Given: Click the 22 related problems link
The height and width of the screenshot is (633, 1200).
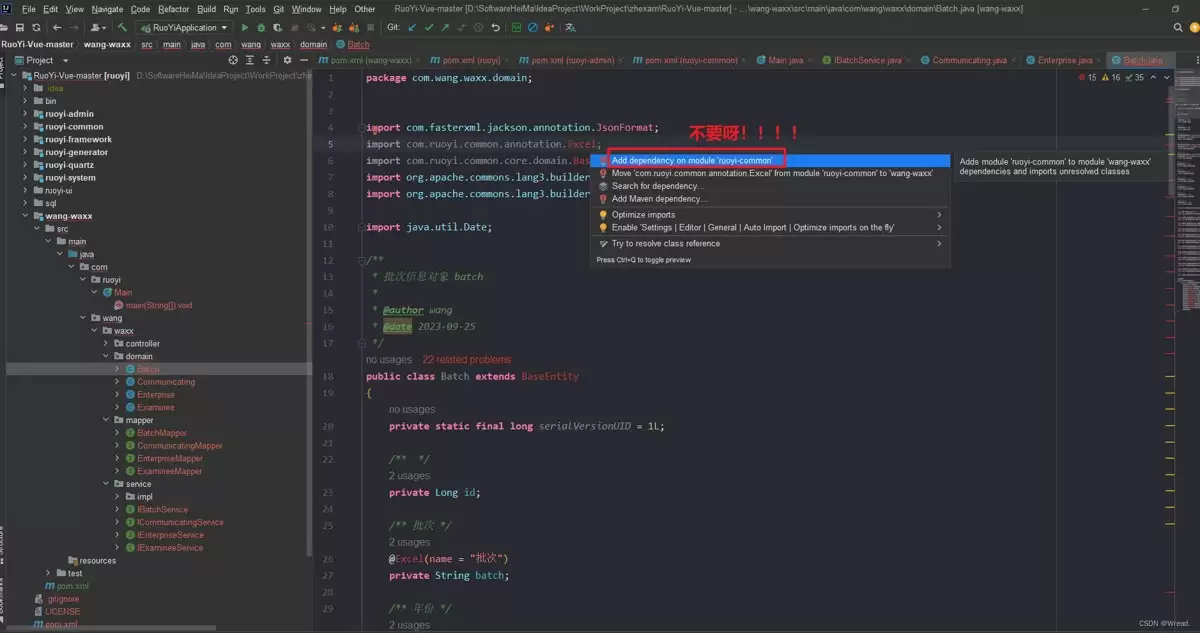Looking at the screenshot, I should click(x=466, y=359).
